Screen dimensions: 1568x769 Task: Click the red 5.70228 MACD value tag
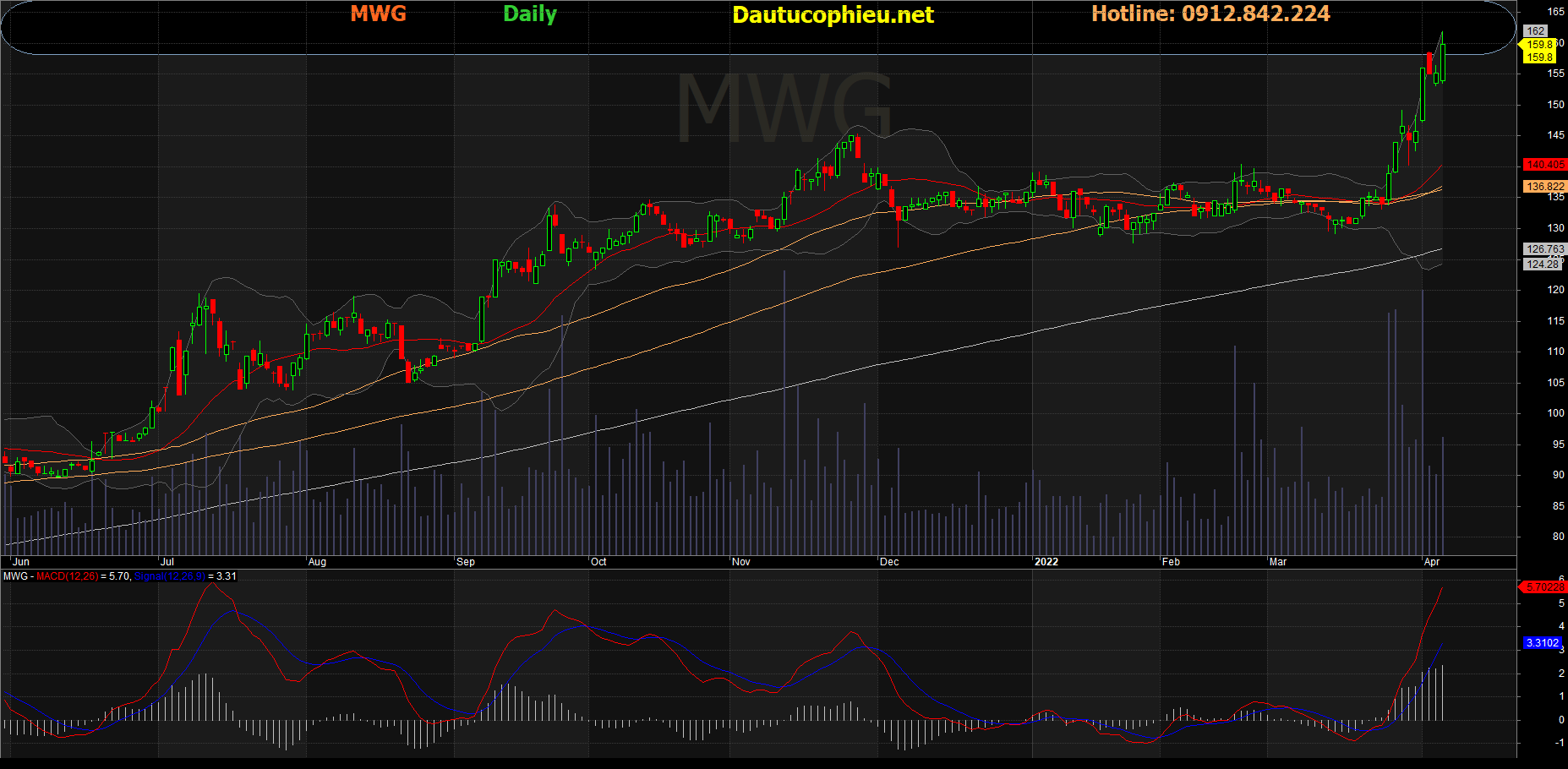pos(1544,586)
